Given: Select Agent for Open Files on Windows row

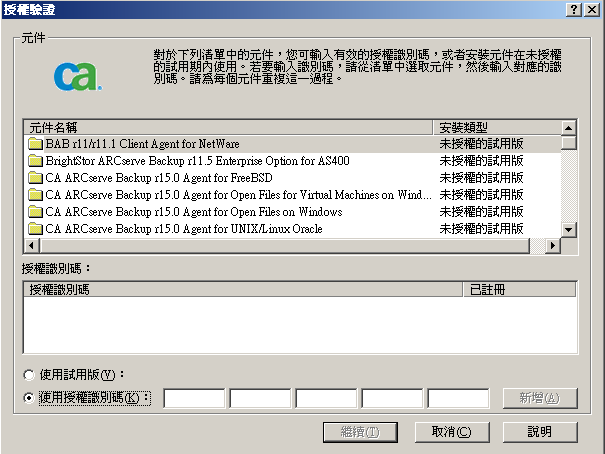Looking at the screenshot, I should (x=292, y=212).
